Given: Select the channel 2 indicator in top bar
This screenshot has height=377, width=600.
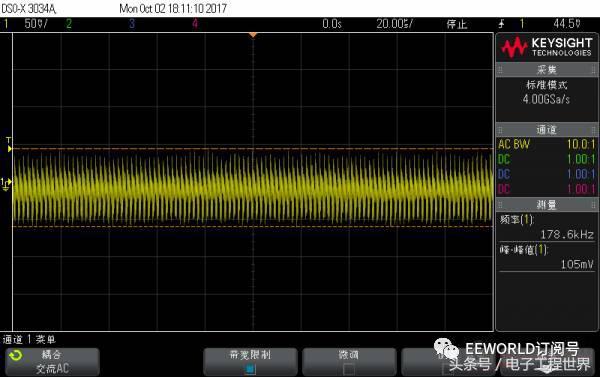Looking at the screenshot, I should pos(69,24).
